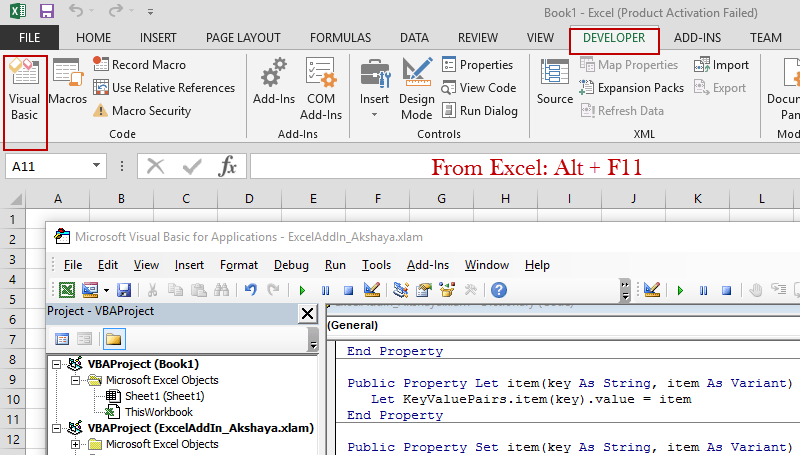The image size is (800, 455).
Task: Open the Add-Ins gear button
Action: pyautogui.click(x=274, y=82)
